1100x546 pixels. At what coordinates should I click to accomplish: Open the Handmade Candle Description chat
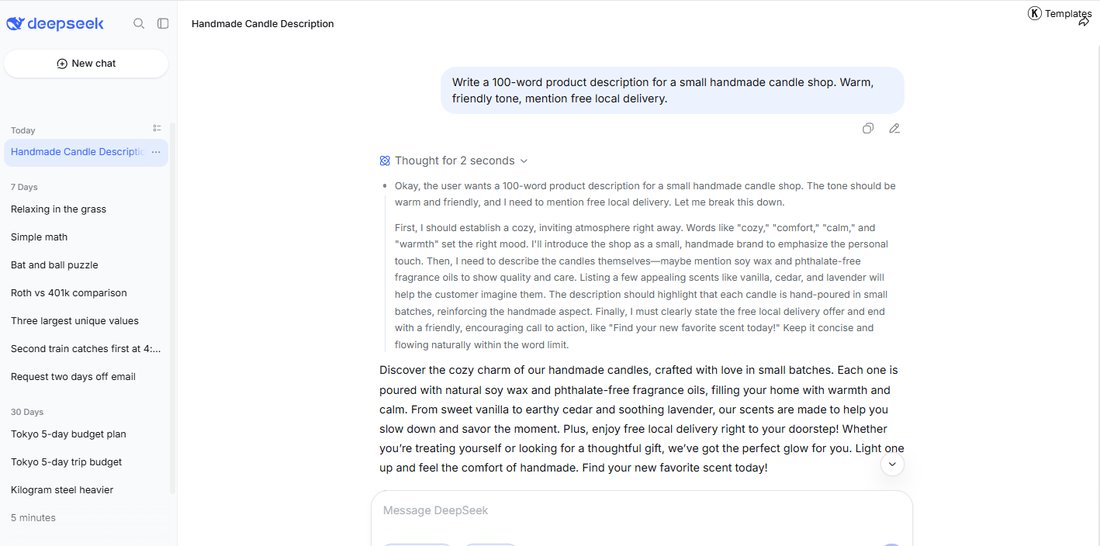[77, 152]
